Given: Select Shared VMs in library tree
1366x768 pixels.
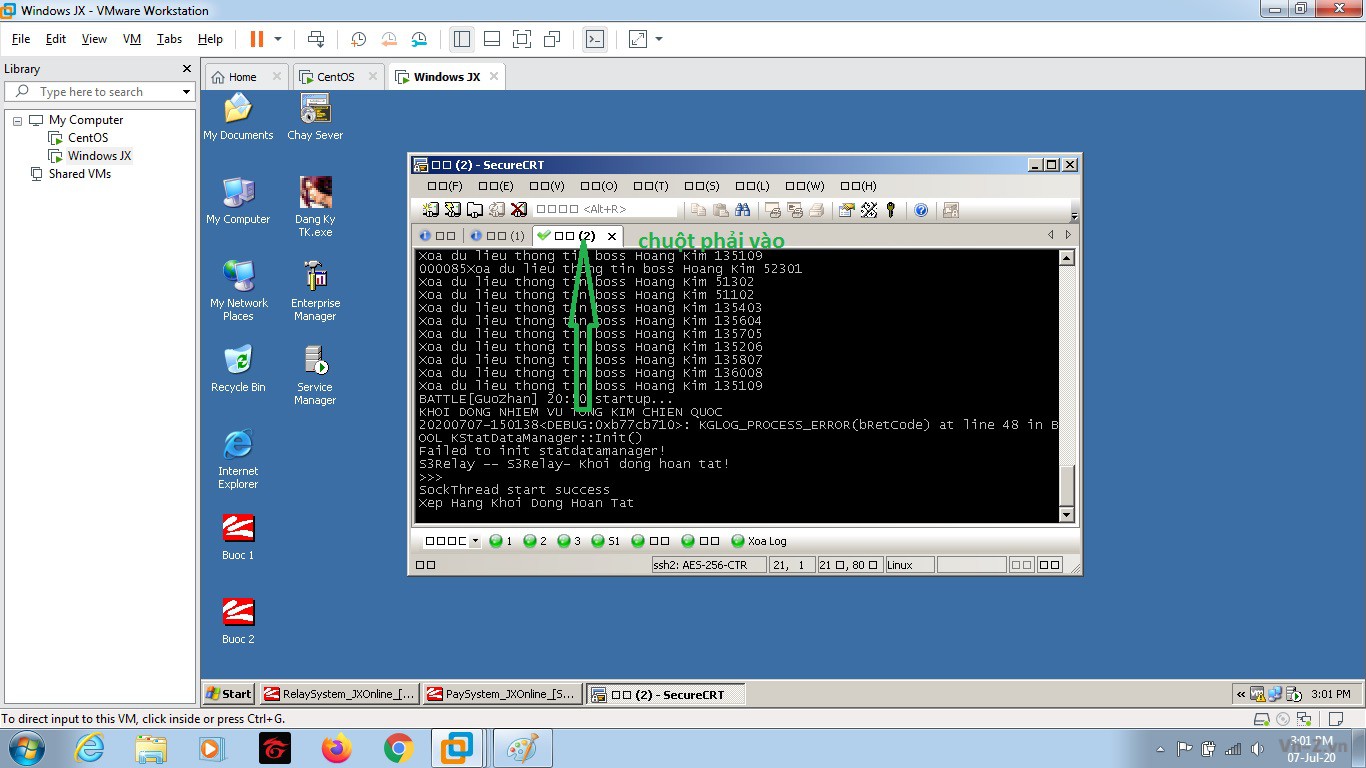Looking at the screenshot, I should click(x=79, y=174).
